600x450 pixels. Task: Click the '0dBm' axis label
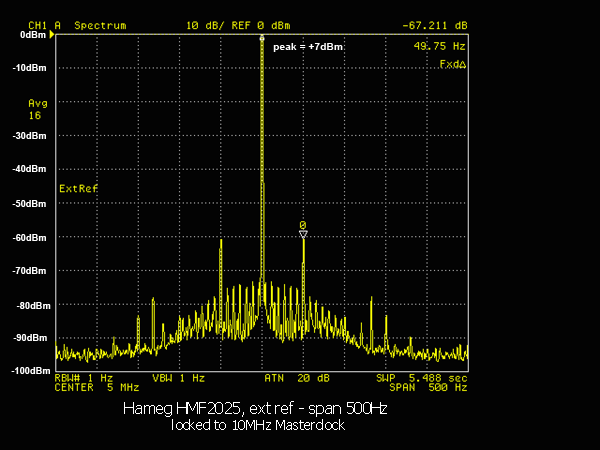pyautogui.click(x=33, y=35)
